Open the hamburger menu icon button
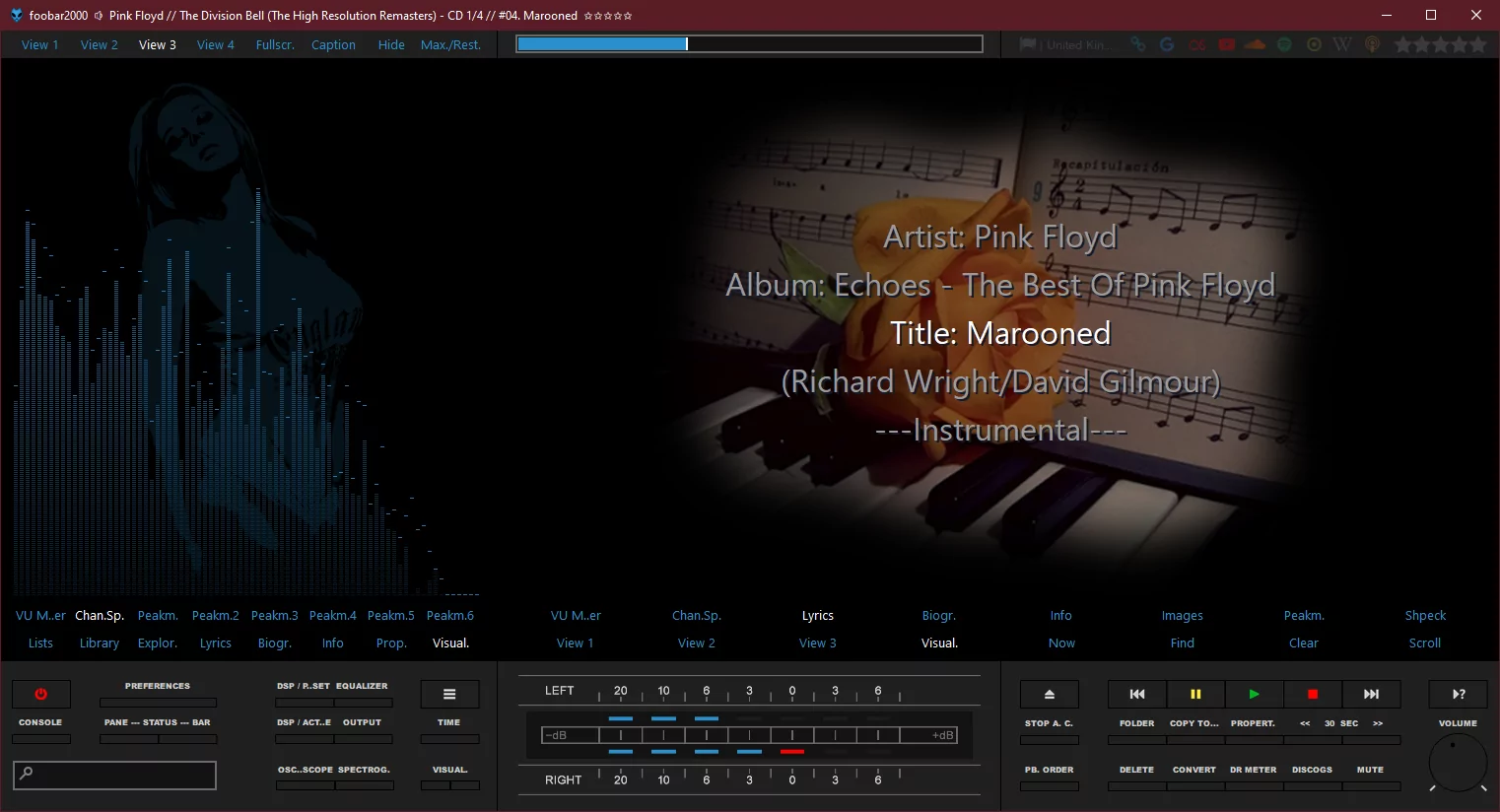 pos(449,694)
